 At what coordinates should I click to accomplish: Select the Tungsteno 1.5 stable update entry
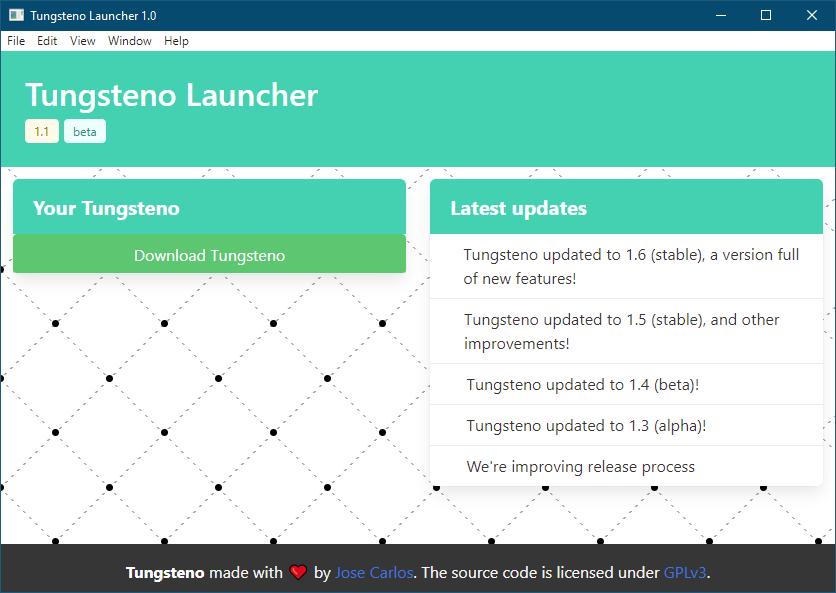tap(626, 332)
